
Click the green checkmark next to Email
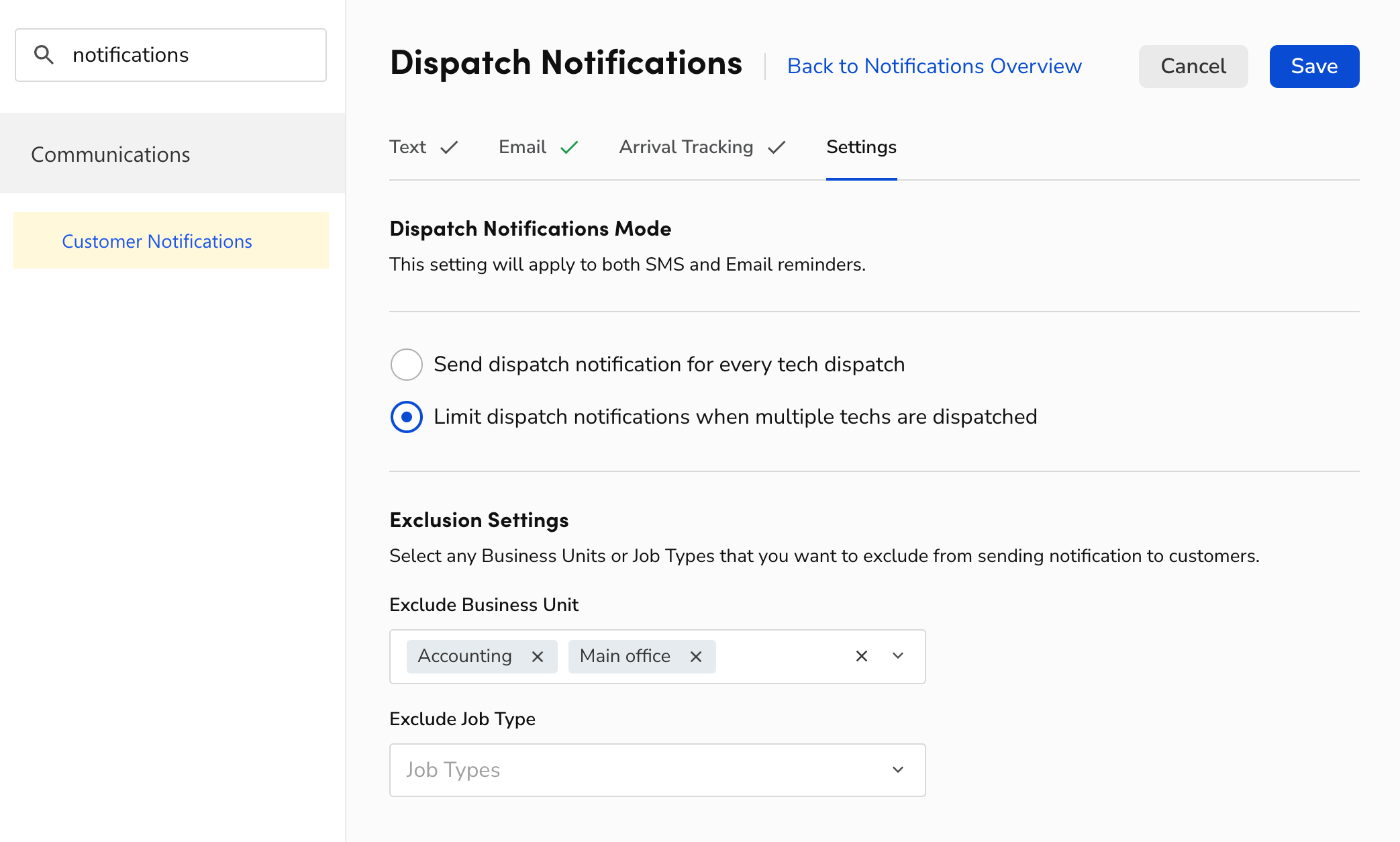click(x=568, y=146)
